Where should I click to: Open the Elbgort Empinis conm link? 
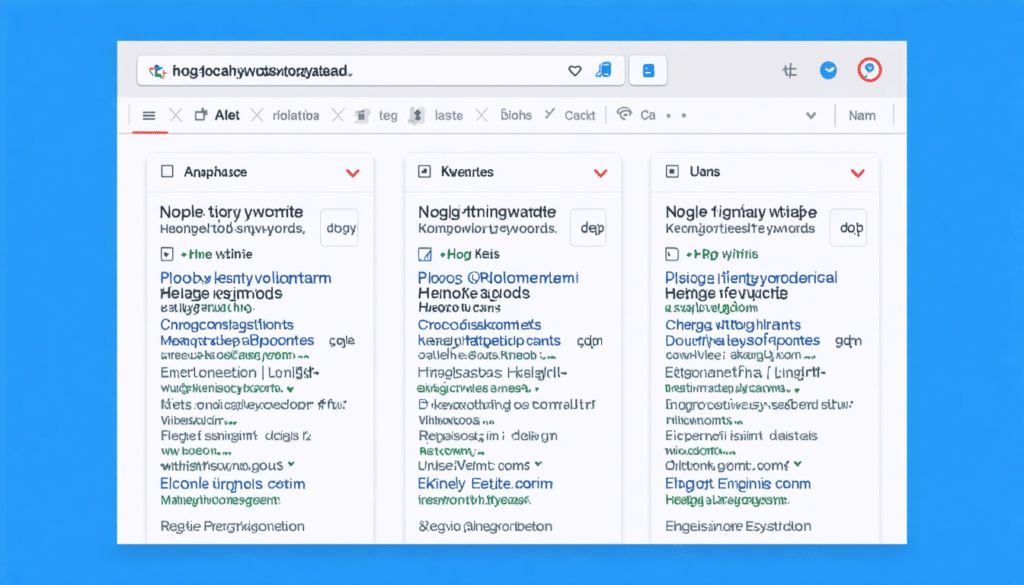pos(738,484)
